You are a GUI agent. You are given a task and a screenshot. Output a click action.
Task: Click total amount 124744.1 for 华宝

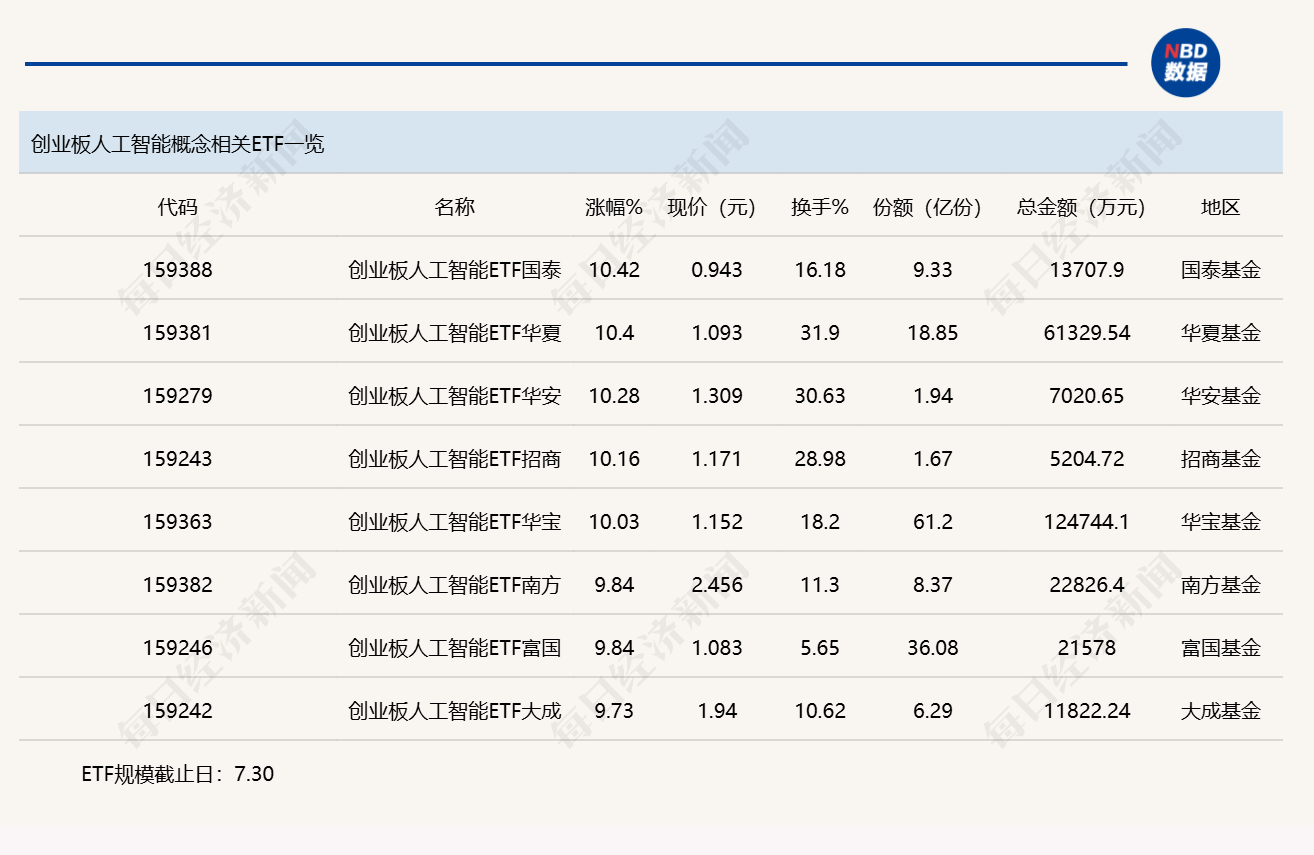(x=1087, y=522)
